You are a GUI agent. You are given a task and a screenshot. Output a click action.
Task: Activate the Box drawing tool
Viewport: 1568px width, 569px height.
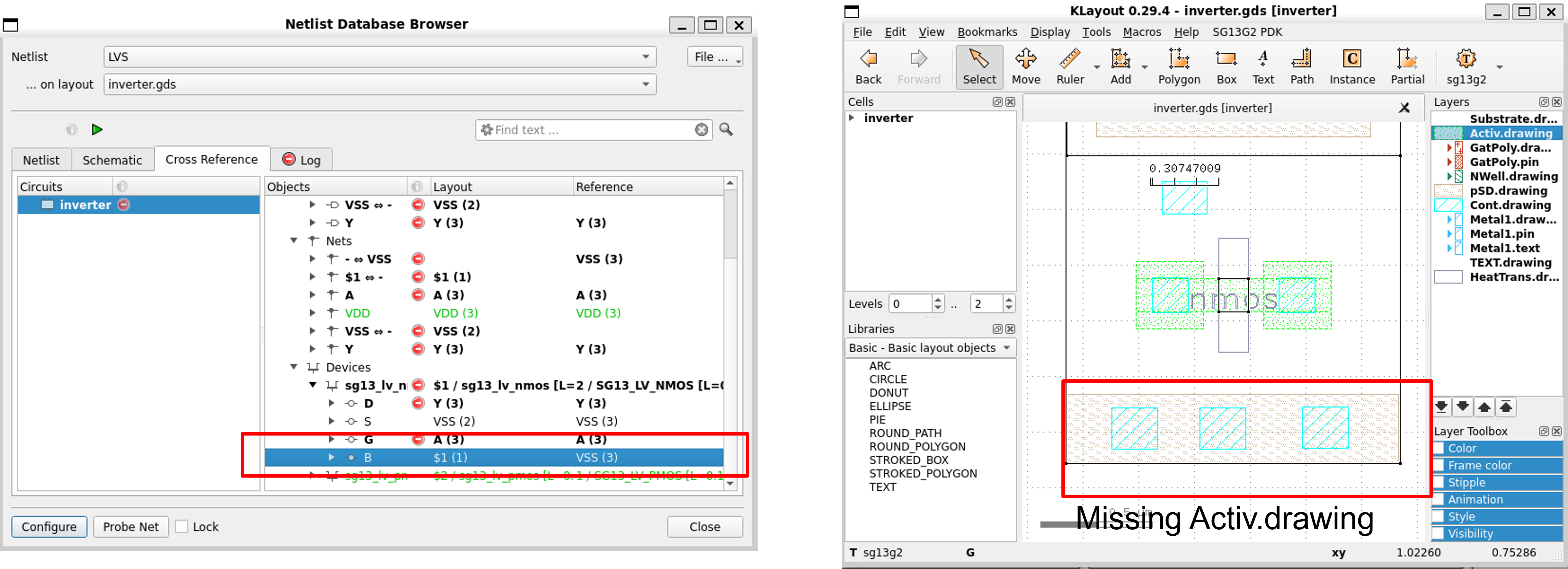tap(1226, 66)
